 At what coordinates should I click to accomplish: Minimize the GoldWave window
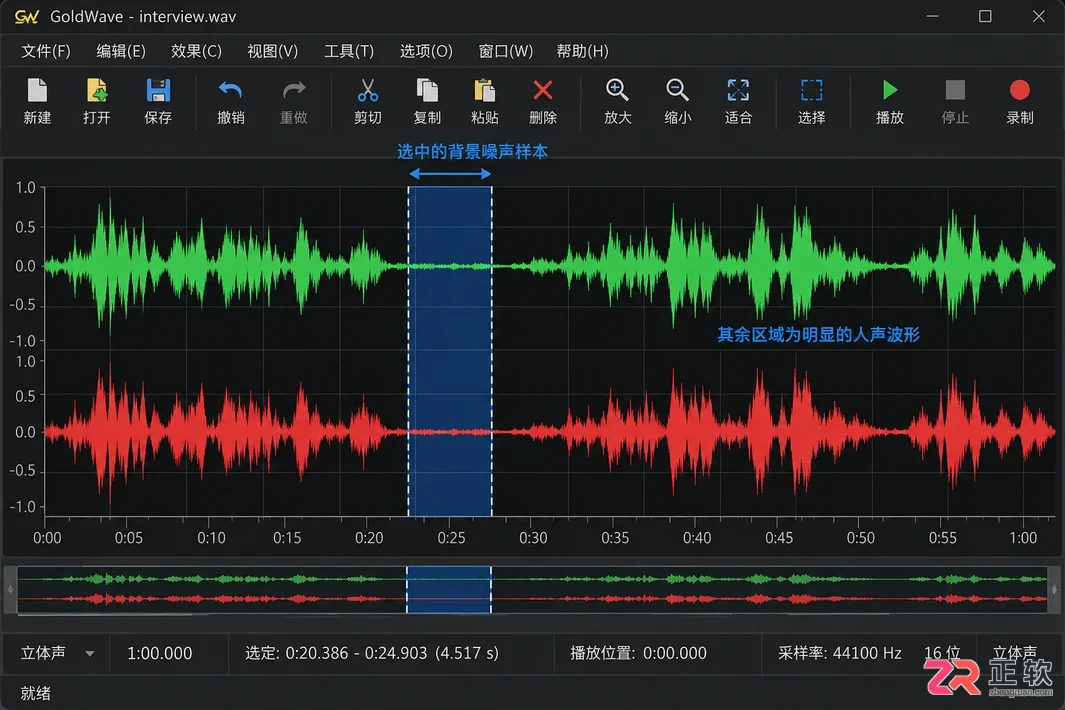point(933,16)
